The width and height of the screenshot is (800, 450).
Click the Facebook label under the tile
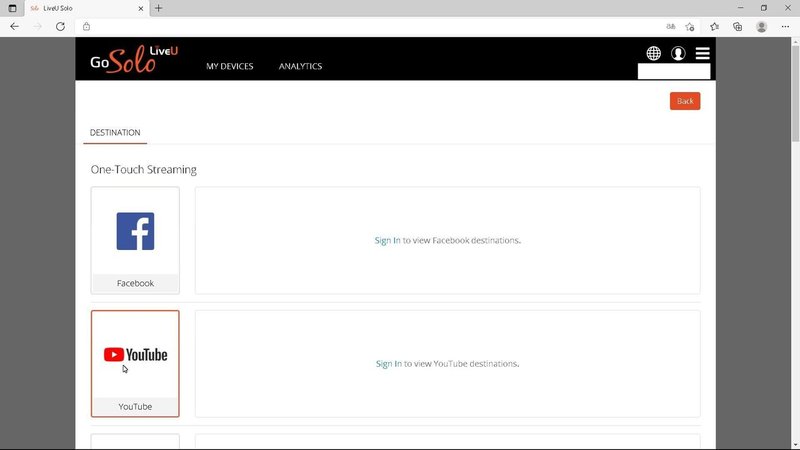coord(135,283)
